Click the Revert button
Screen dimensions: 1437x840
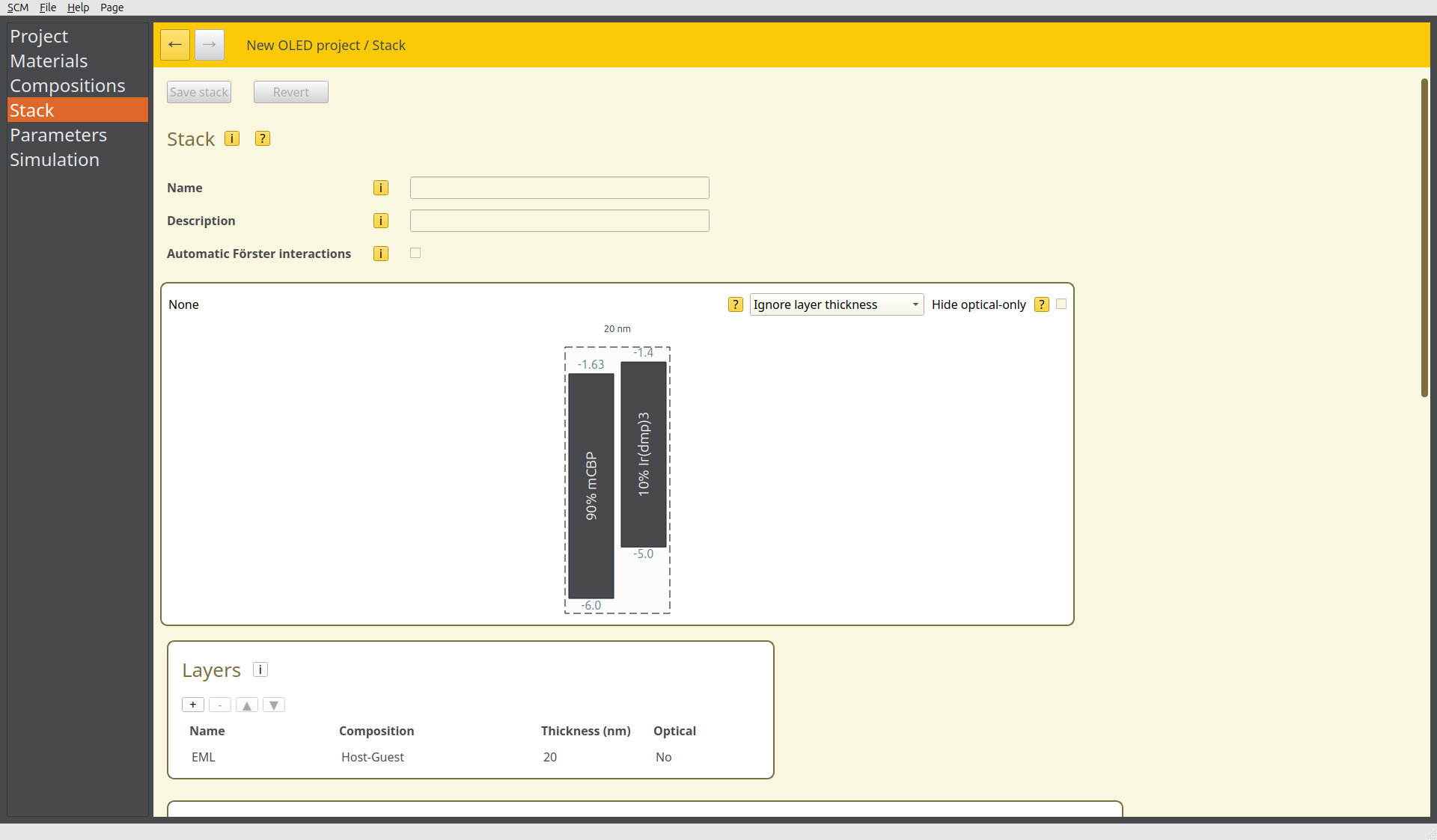[291, 92]
